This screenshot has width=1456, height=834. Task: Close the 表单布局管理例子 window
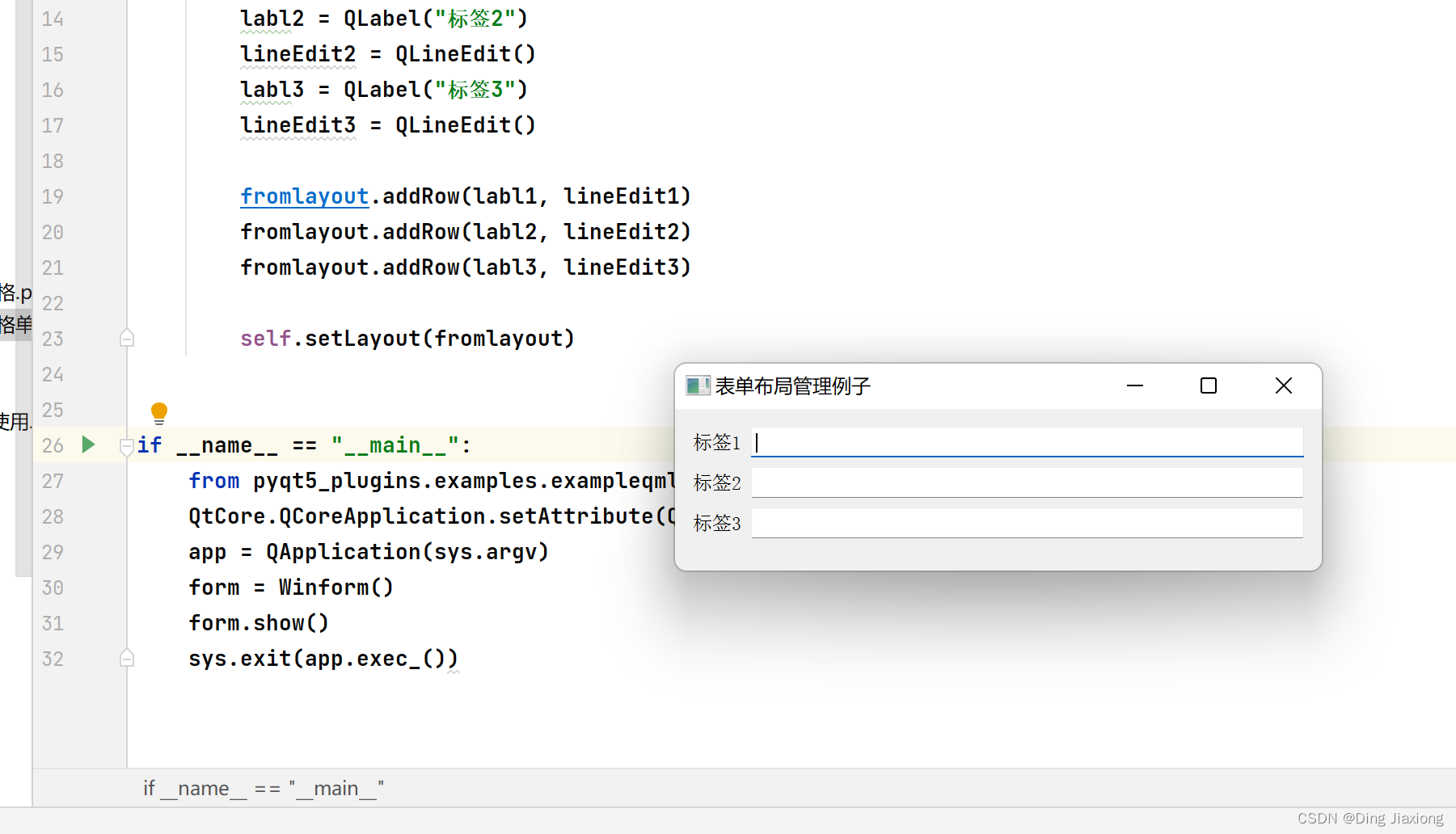point(1284,385)
